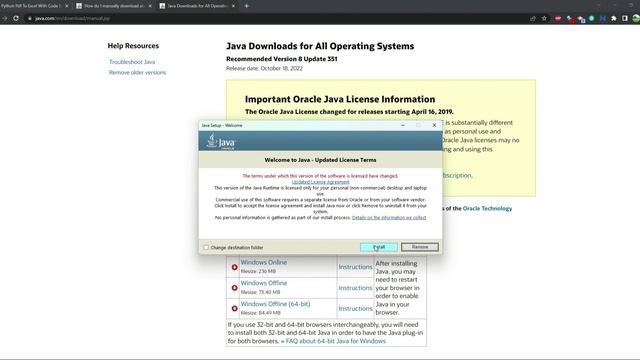Close the 'How do I manually download' tab
Image resolution: width=640 pixels, height=360 pixels.
[x=150, y=6]
